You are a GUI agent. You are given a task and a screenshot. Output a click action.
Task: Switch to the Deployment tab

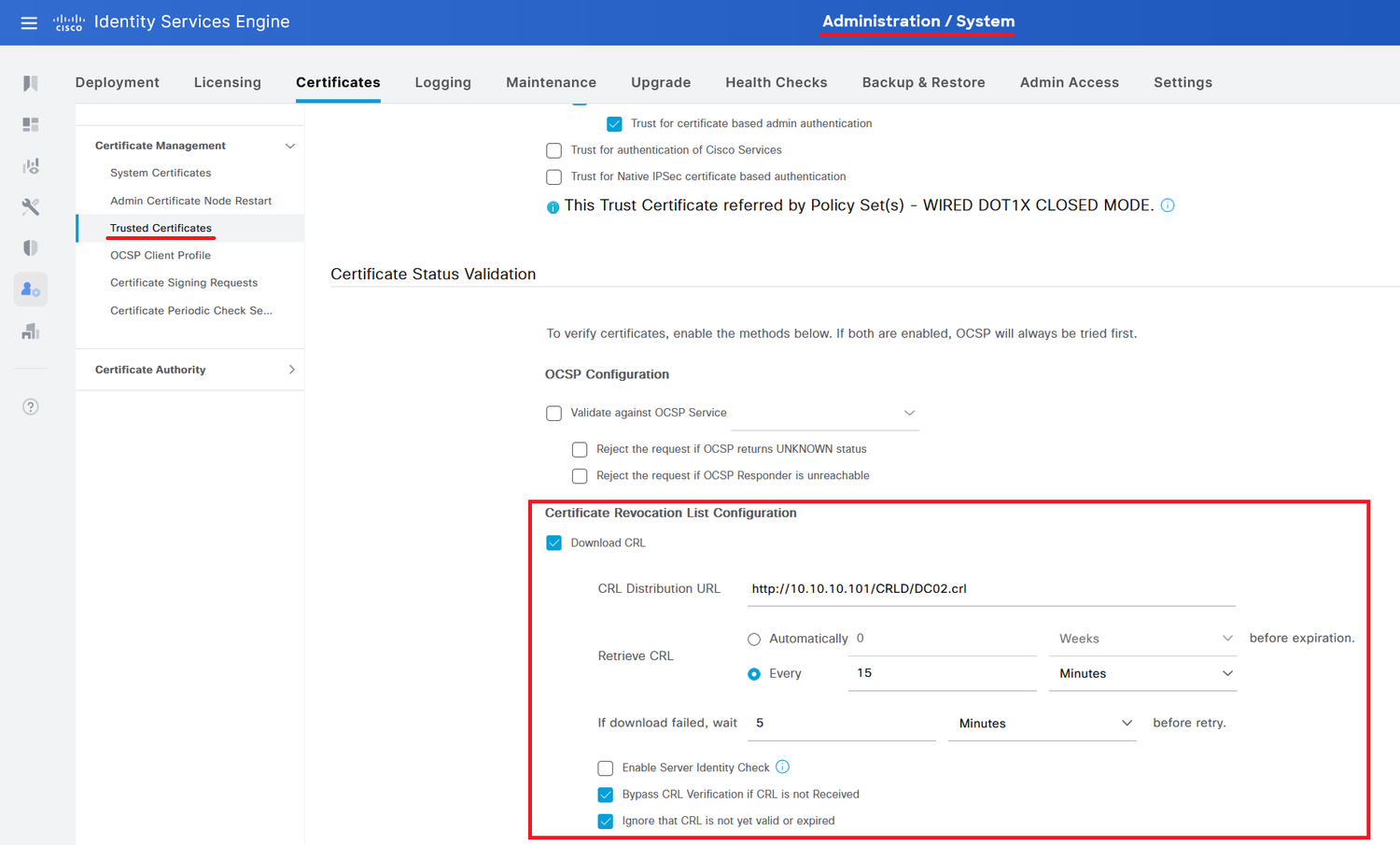(x=118, y=82)
